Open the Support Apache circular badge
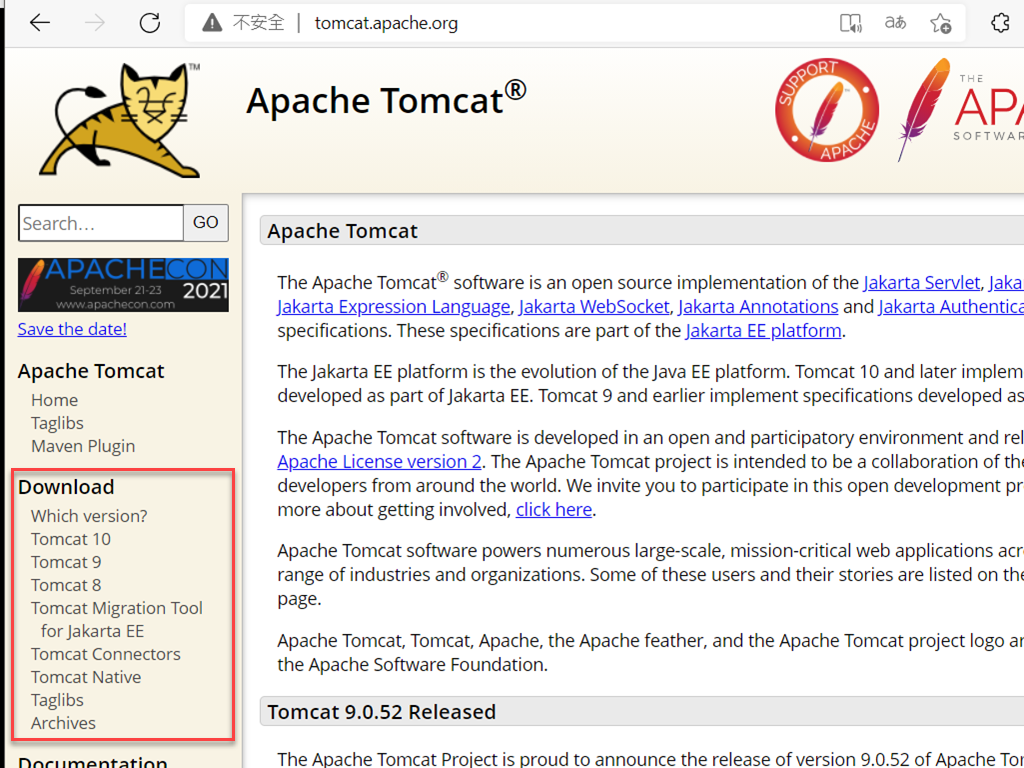Image resolution: width=1024 pixels, height=768 pixels. pos(827,110)
